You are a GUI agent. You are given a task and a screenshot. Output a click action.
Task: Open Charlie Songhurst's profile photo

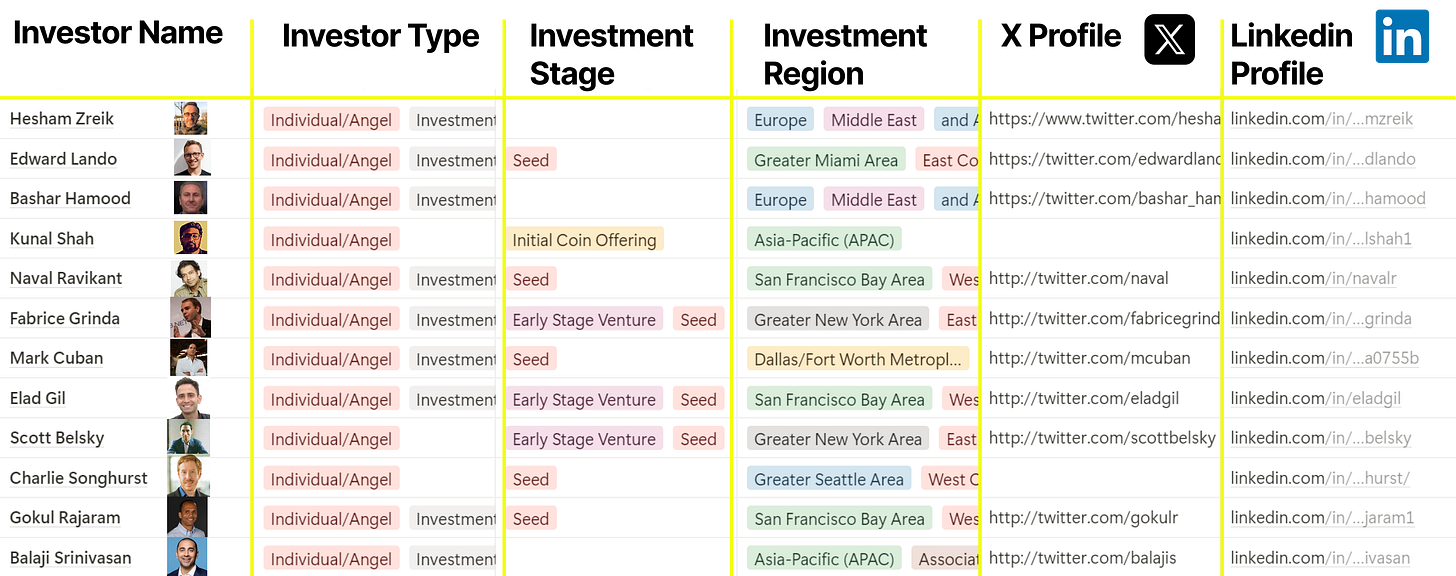click(x=189, y=477)
